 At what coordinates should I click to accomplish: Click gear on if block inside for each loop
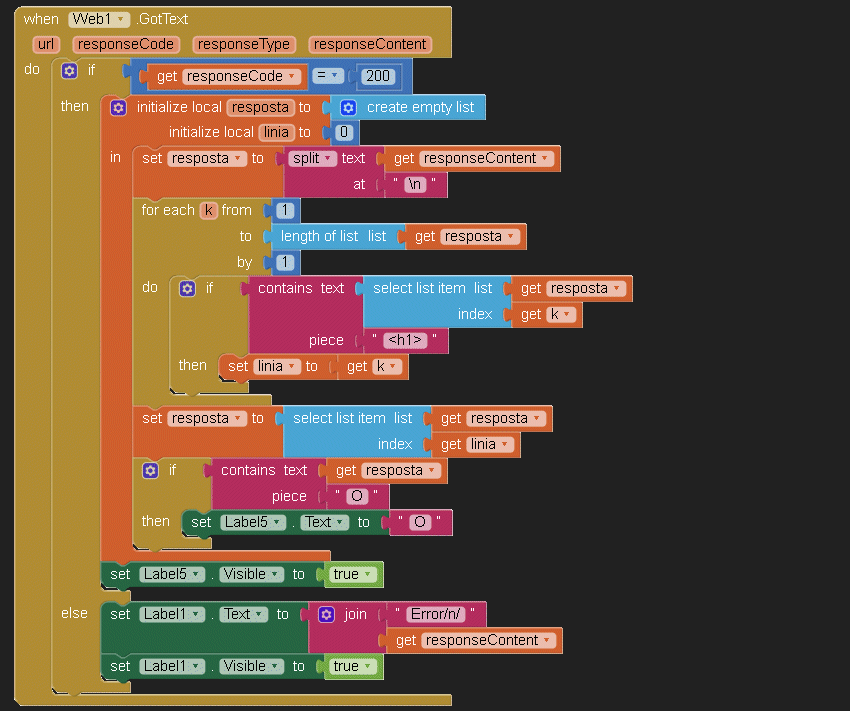coord(187,288)
